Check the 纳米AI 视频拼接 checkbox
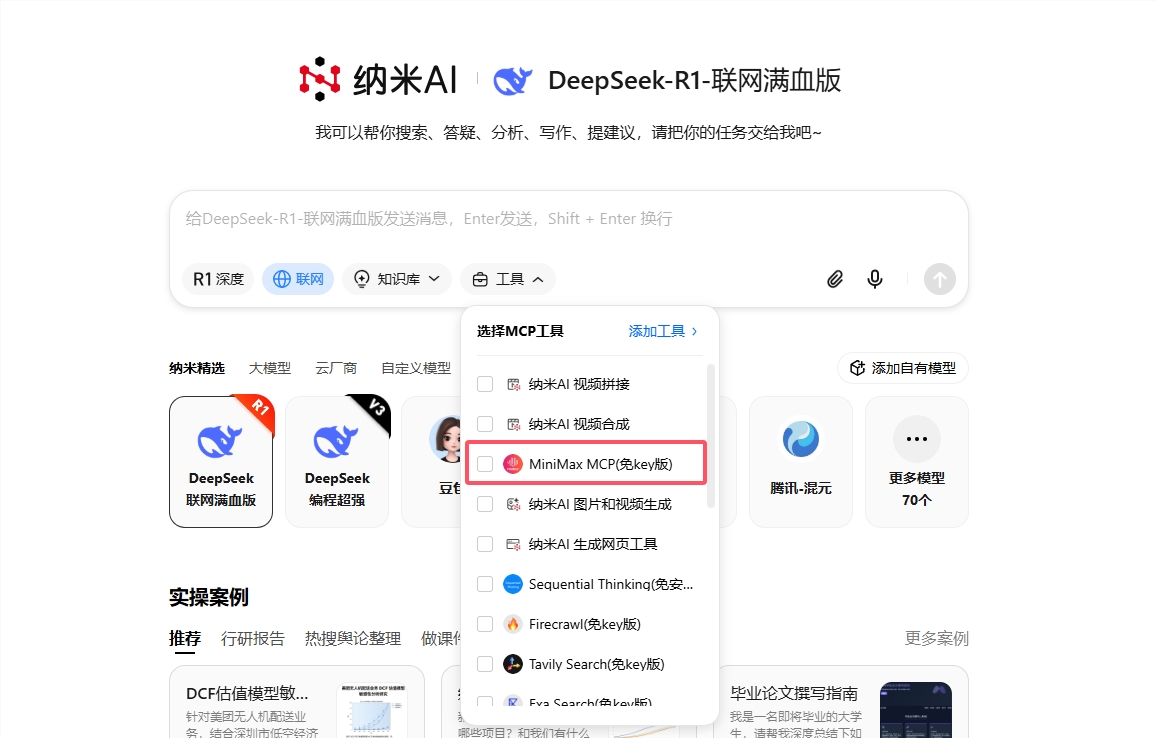 485,384
